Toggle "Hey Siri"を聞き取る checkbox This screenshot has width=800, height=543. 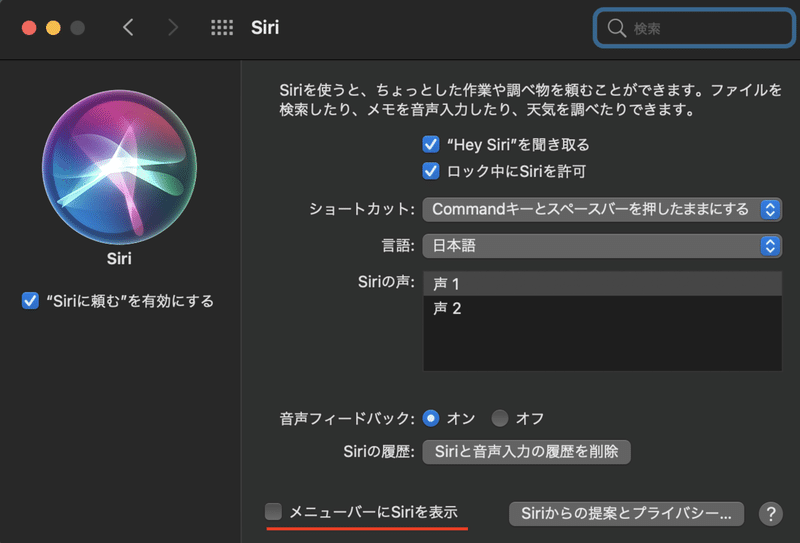pos(431,144)
